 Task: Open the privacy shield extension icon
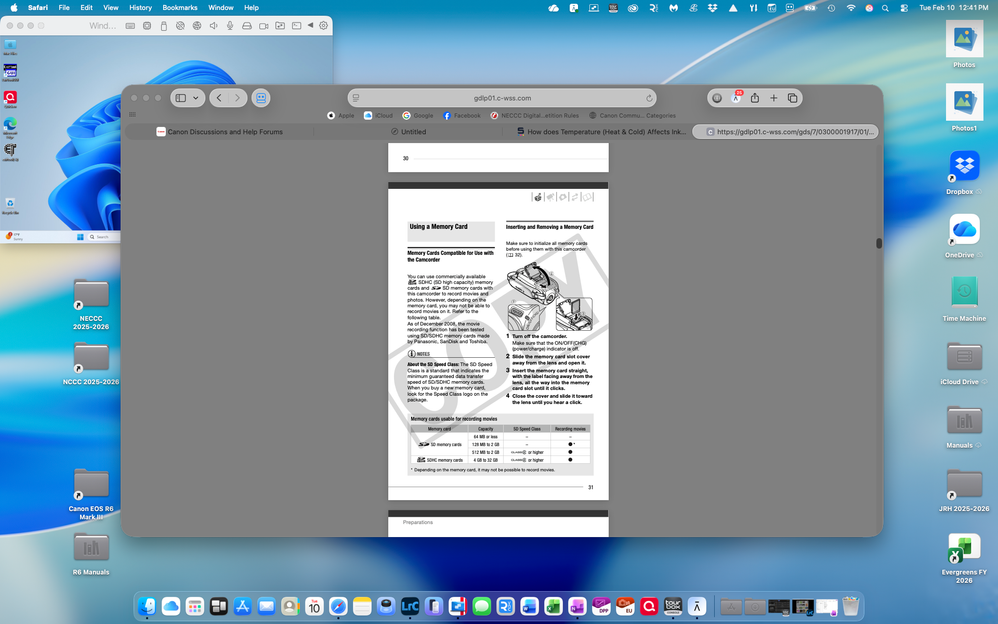point(717,98)
